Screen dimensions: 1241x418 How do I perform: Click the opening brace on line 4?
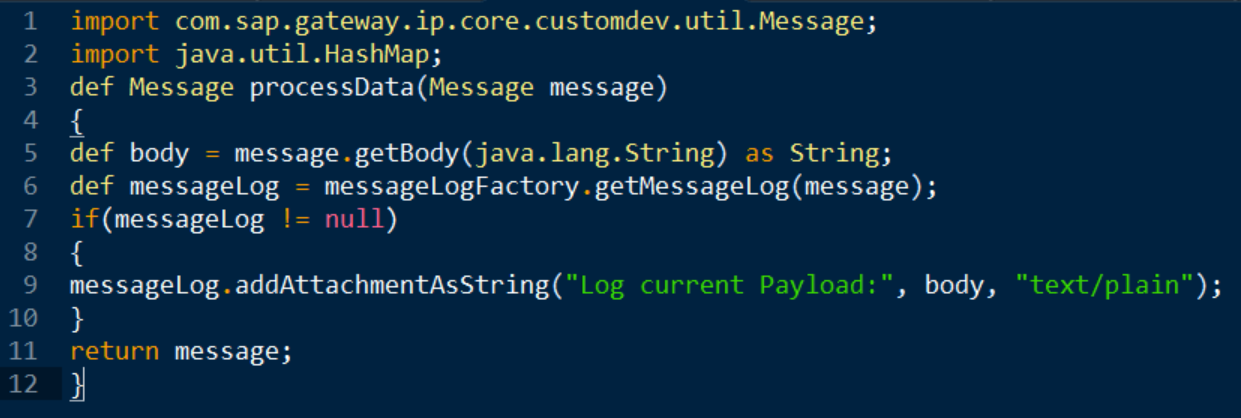[x=77, y=122]
